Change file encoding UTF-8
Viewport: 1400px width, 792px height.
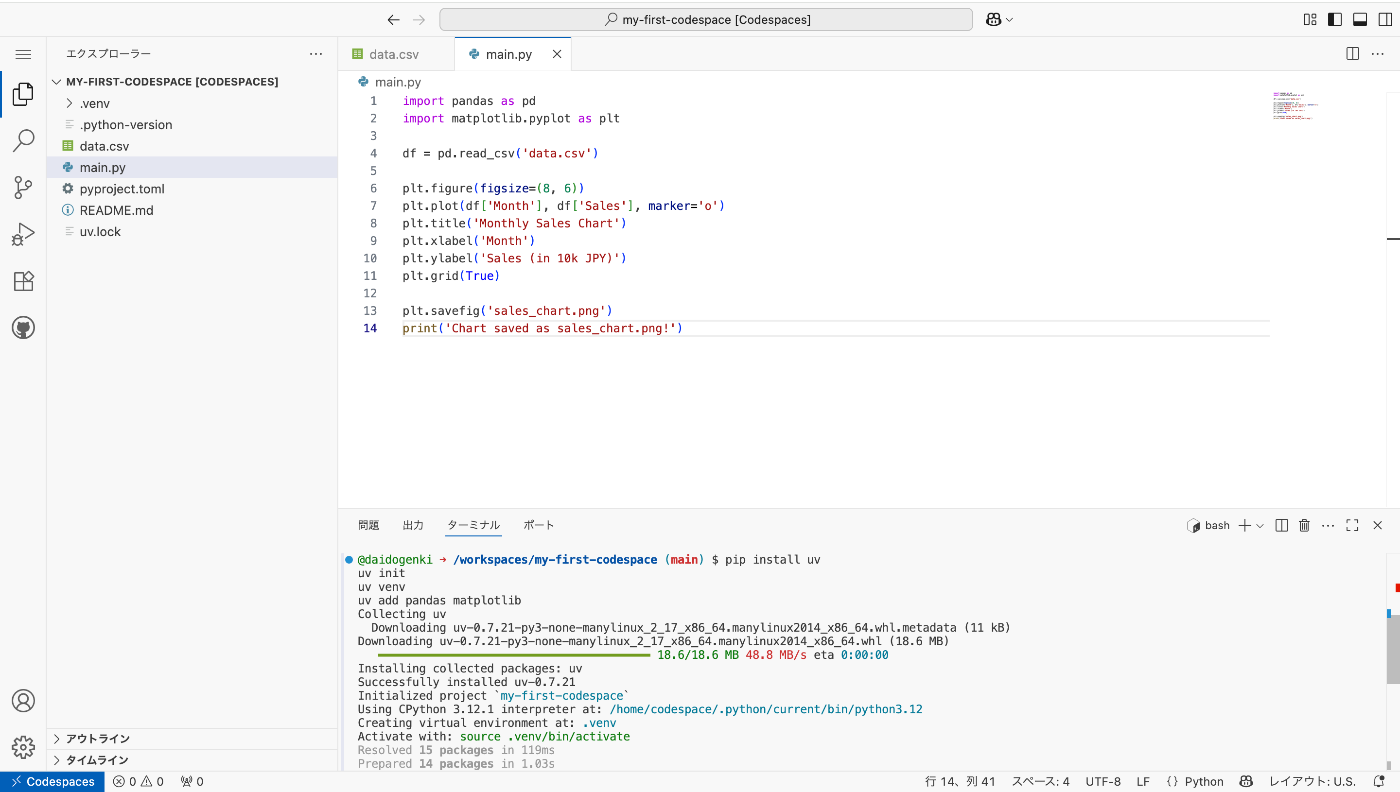[1103, 782]
